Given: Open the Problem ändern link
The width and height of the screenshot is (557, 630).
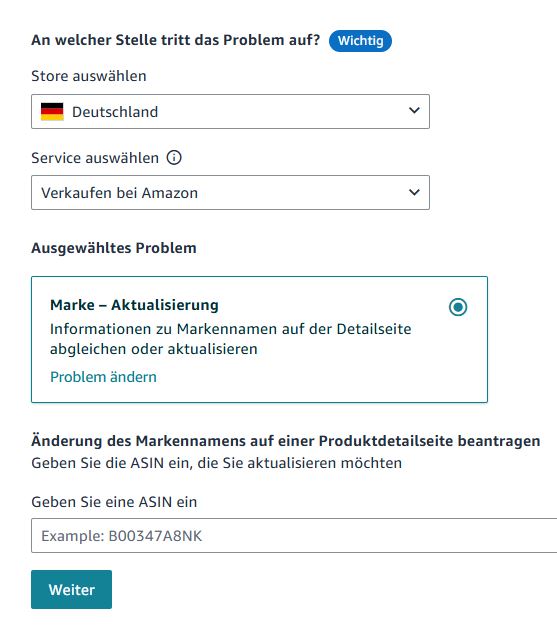Looking at the screenshot, I should [103, 377].
